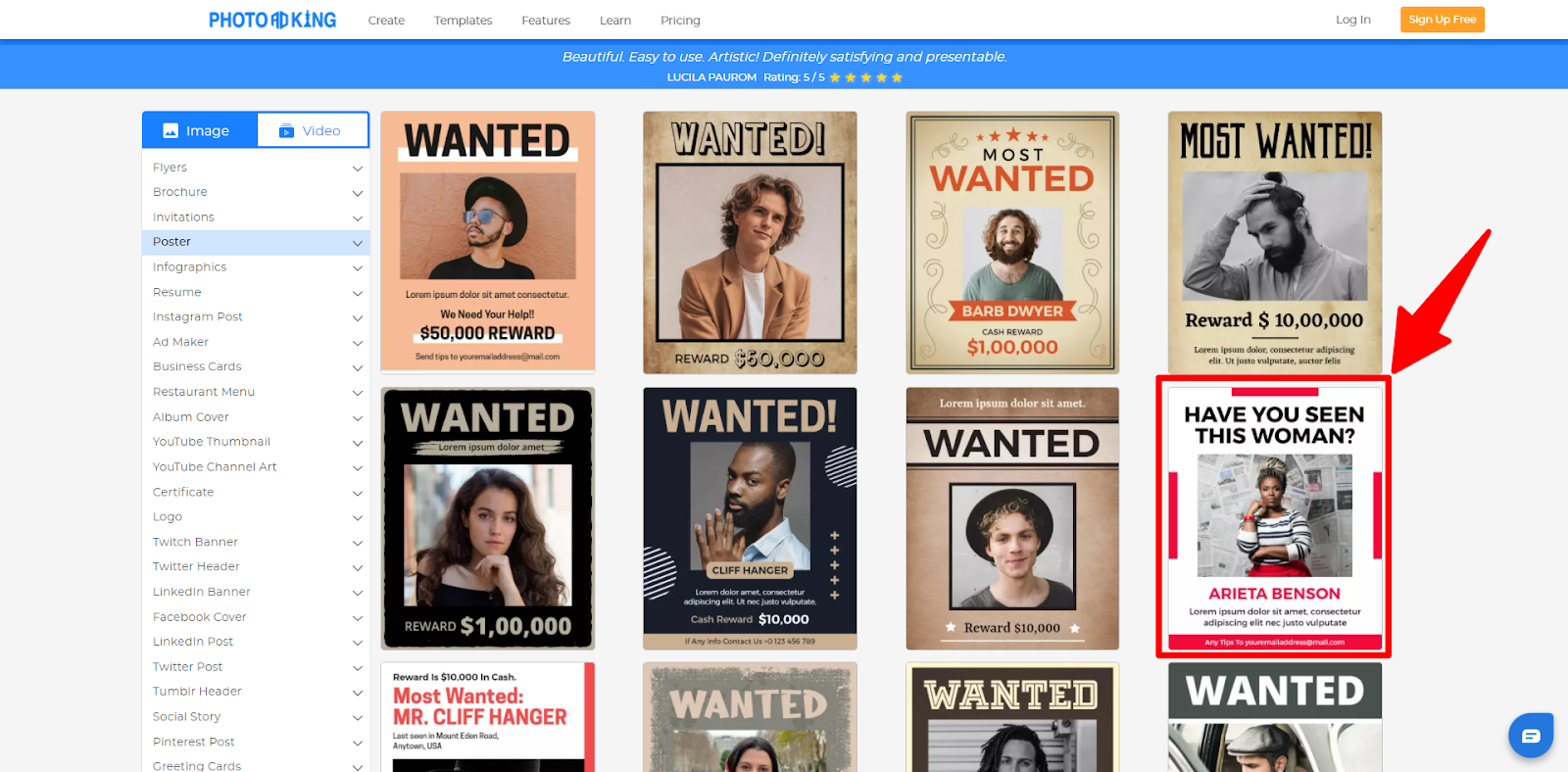This screenshot has height=772, width=1568.
Task: Select the Certificate category
Action: [183, 492]
